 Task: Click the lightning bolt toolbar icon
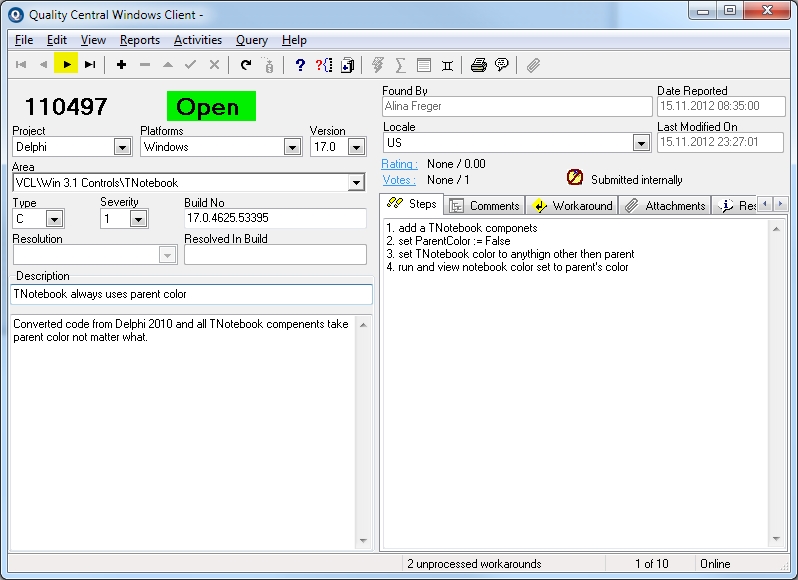pyautogui.click(x=378, y=65)
